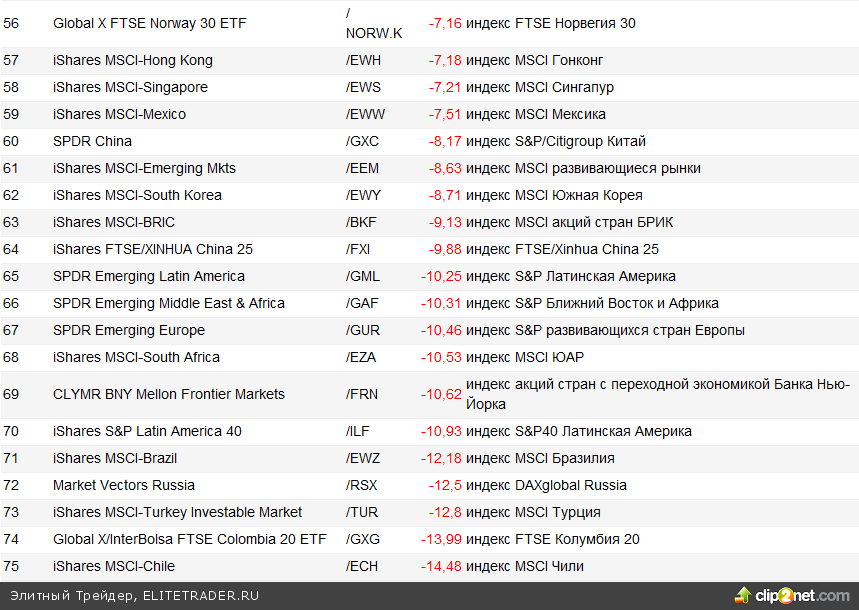Viewport: 859px width, 610px height.
Task: Select Global X FTSE Norway 30 ETF name
Action: coord(149,23)
